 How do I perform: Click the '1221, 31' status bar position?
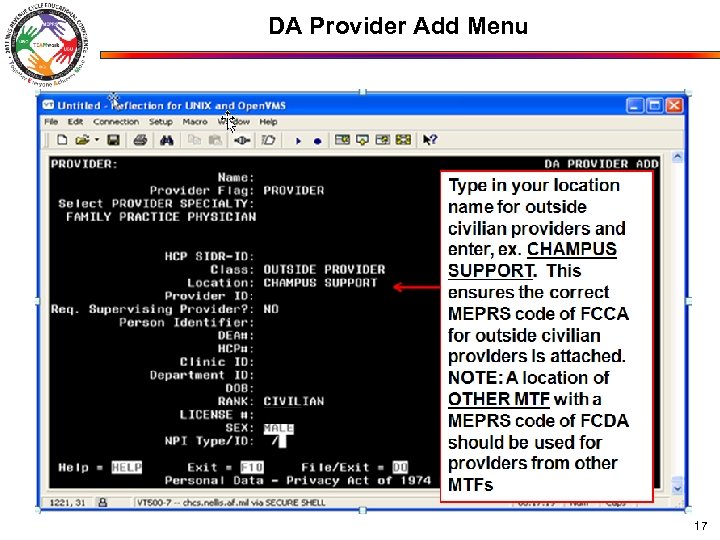point(68,502)
